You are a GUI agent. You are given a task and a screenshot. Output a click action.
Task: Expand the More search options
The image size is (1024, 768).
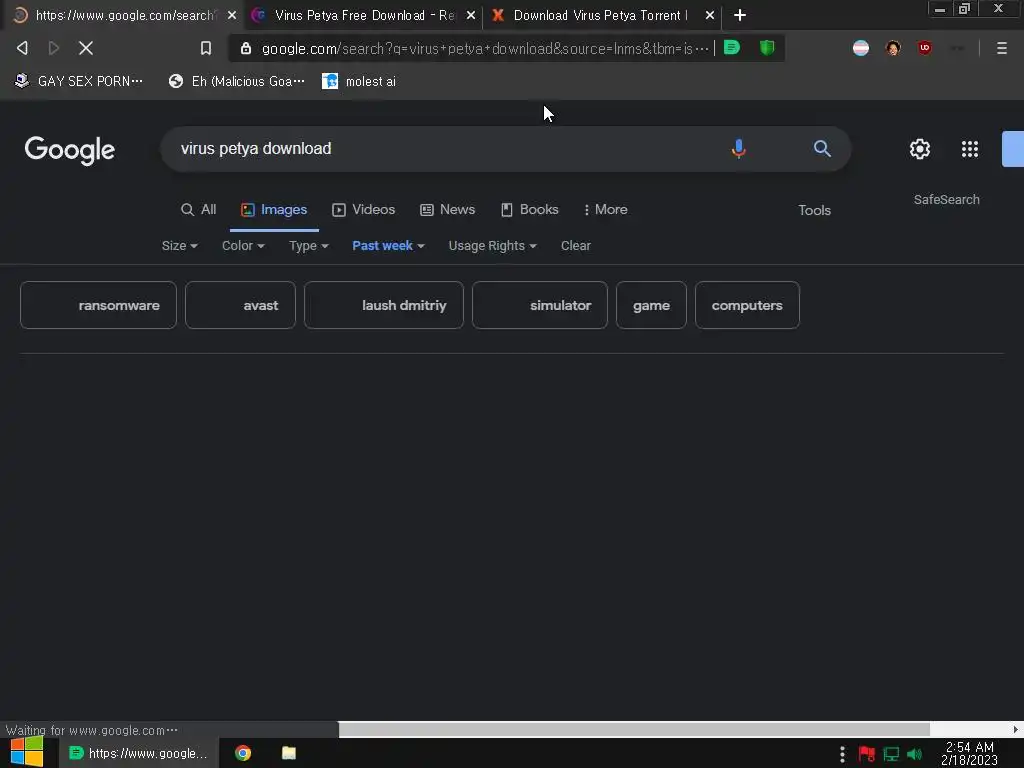click(605, 210)
